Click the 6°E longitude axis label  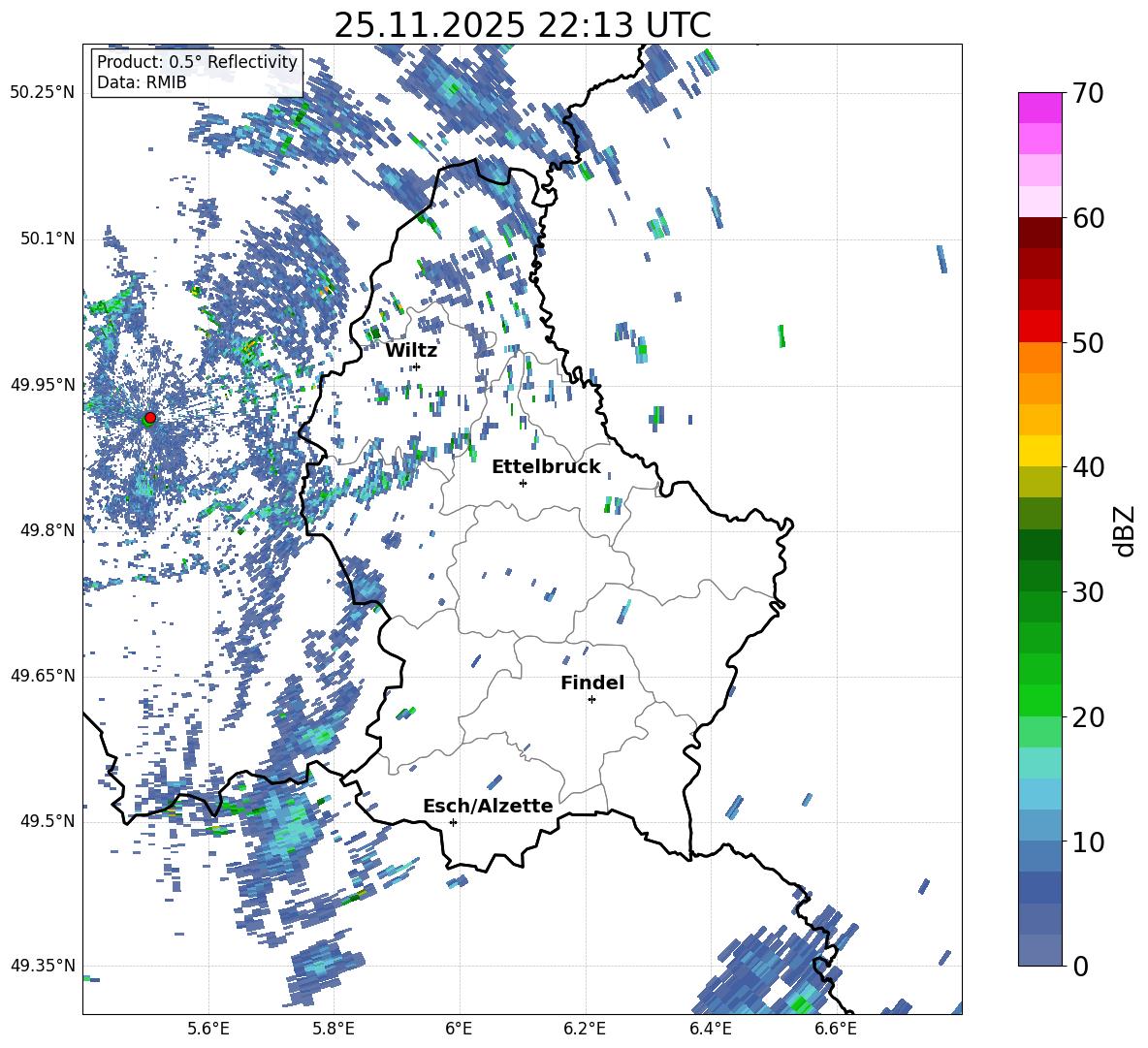459,1029
